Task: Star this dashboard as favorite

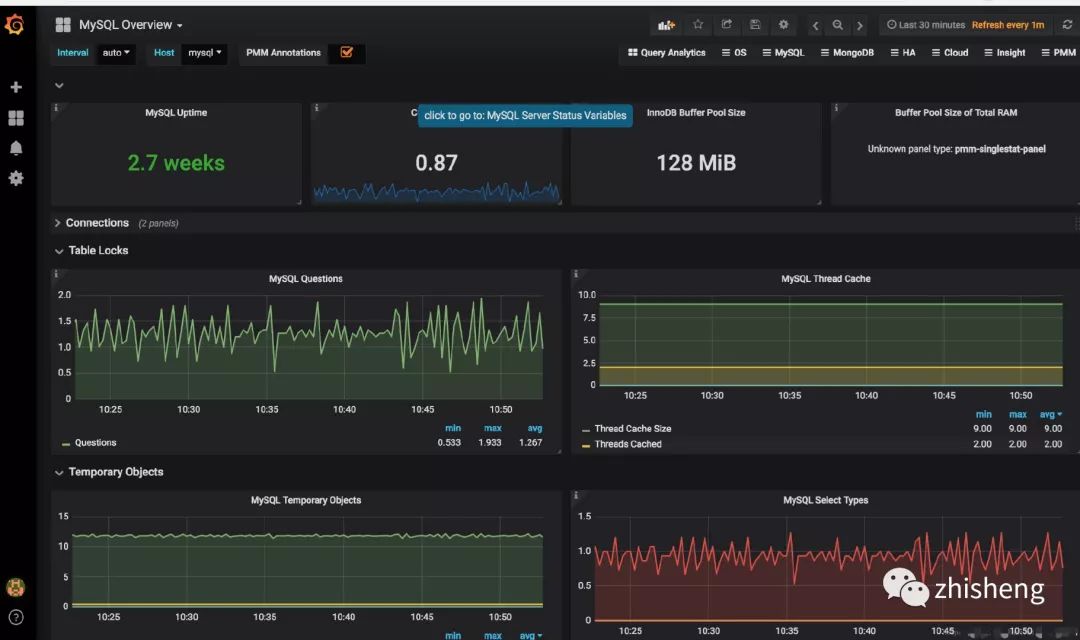Action: coord(698,25)
